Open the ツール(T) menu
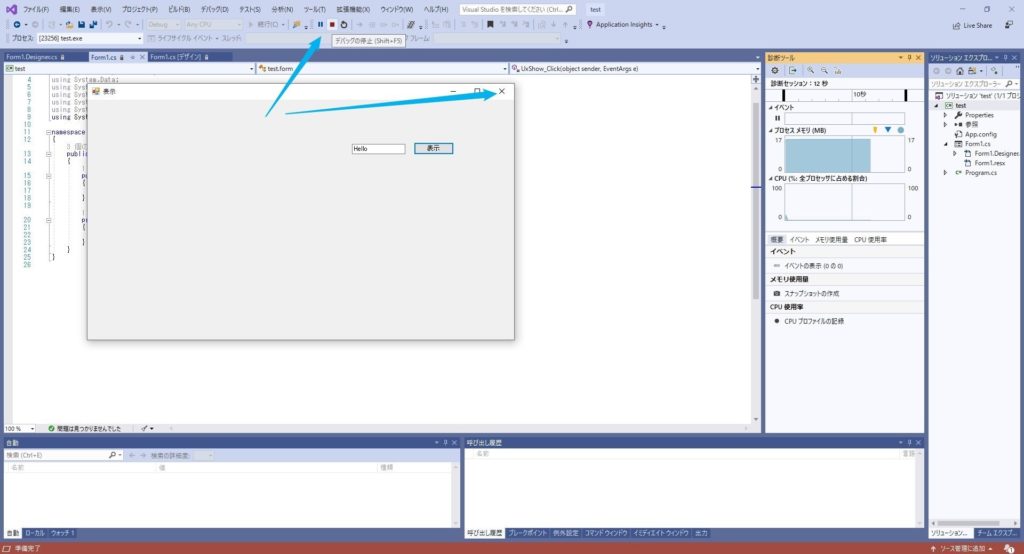The height and width of the screenshot is (554, 1024). point(314,9)
